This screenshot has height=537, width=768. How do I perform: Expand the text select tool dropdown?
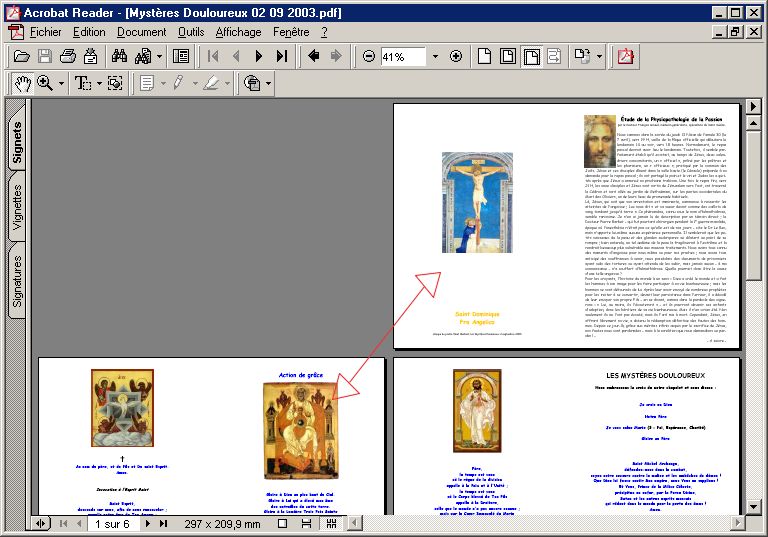click(x=99, y=84)
